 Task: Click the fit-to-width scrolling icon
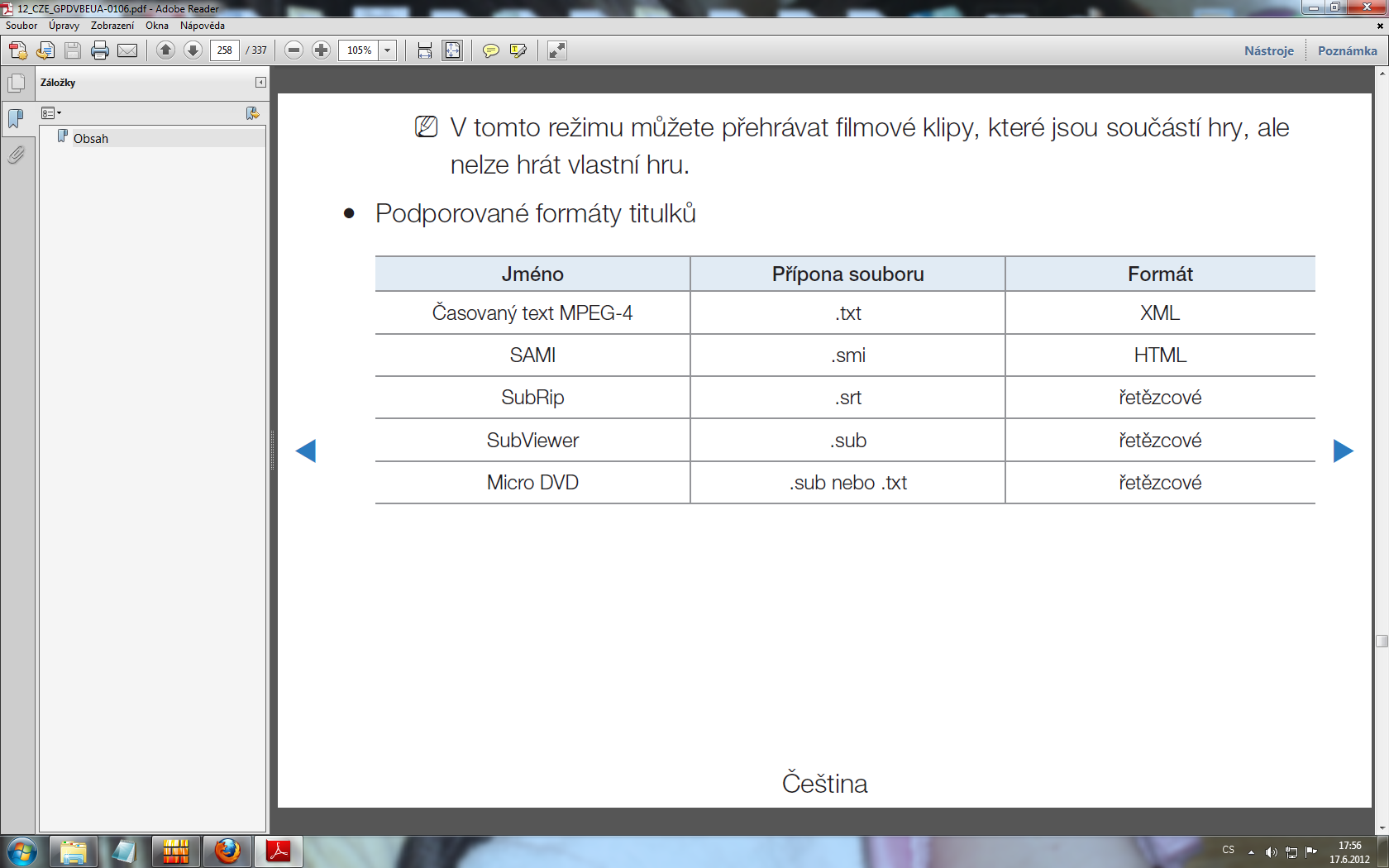point(425,50)
